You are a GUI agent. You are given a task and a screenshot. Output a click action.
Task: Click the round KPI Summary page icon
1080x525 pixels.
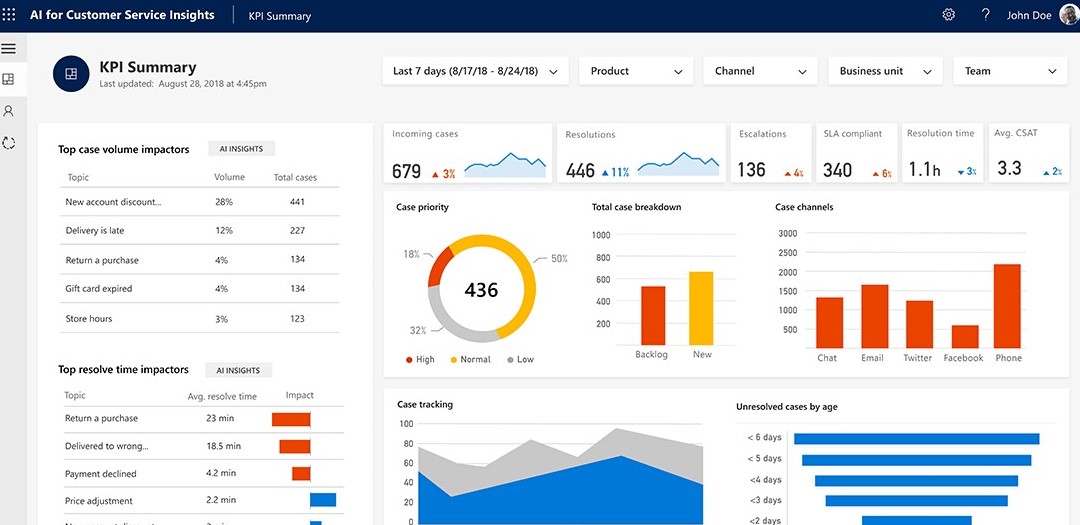click(71, 74)
